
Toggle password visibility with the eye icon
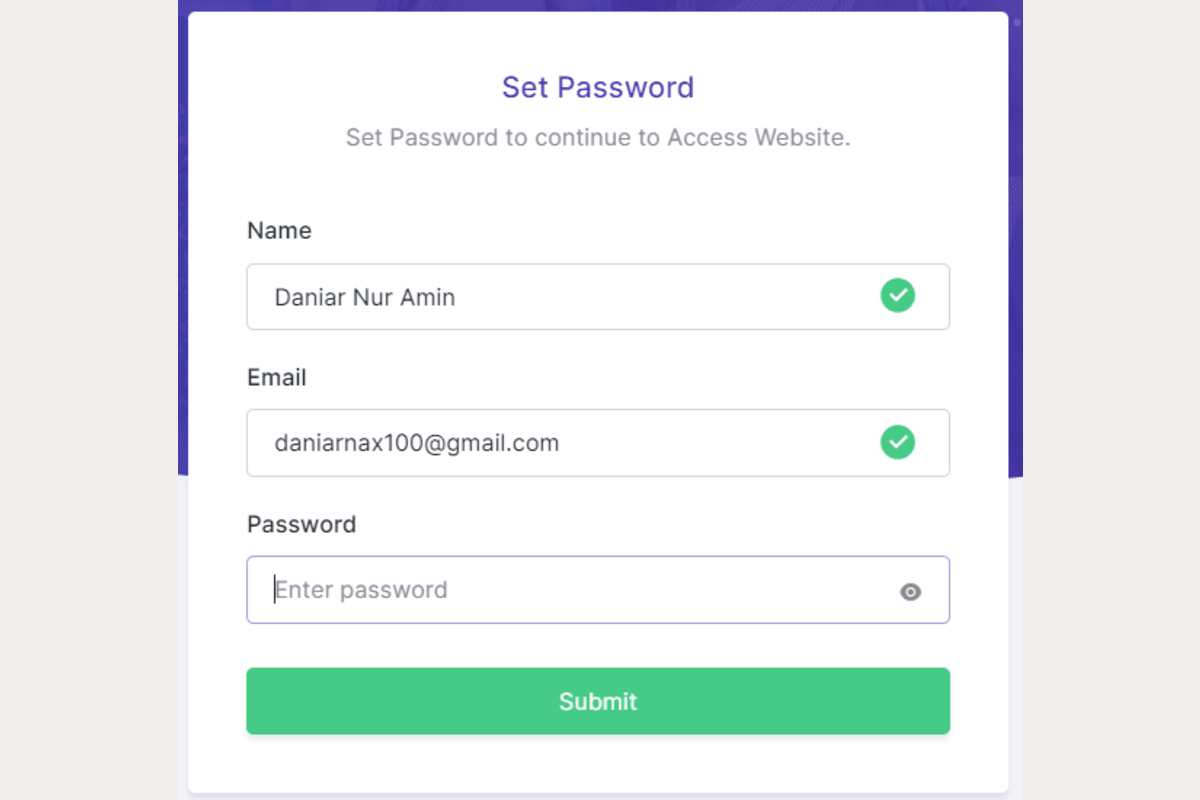point(910,592)
